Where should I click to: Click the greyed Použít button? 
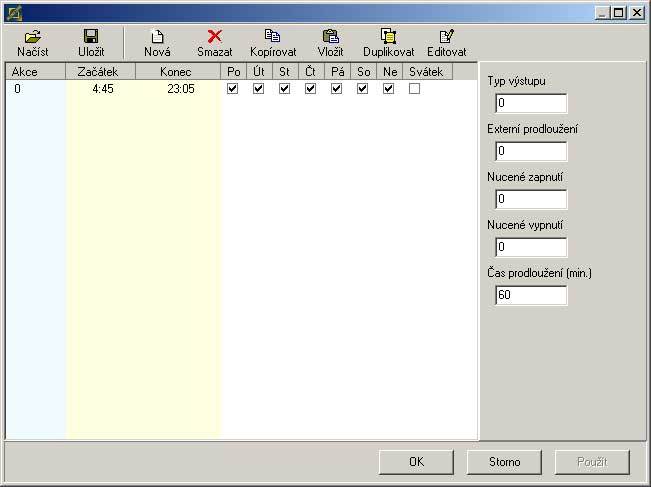tap(592, 462)
